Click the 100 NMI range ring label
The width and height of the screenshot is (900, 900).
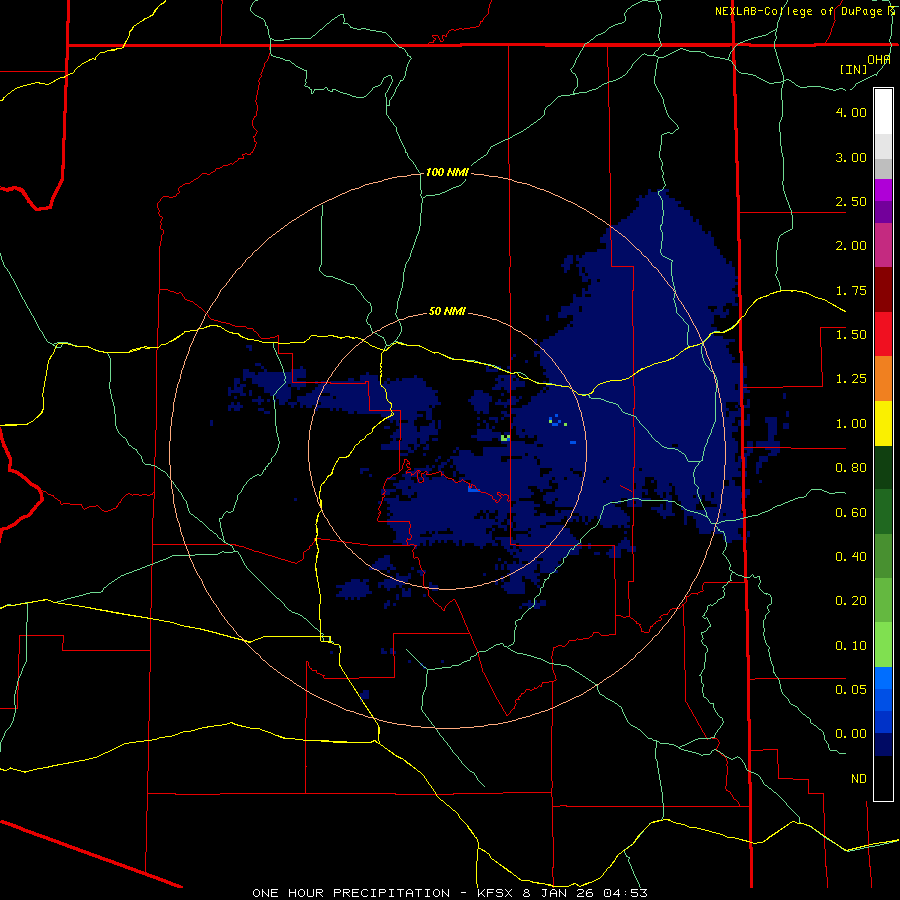pos(447,172)
